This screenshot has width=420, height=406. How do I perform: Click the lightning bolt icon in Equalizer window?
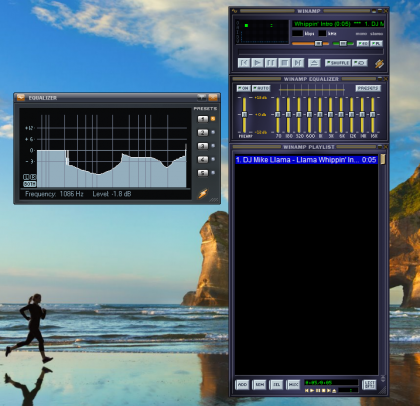(203, 194)
